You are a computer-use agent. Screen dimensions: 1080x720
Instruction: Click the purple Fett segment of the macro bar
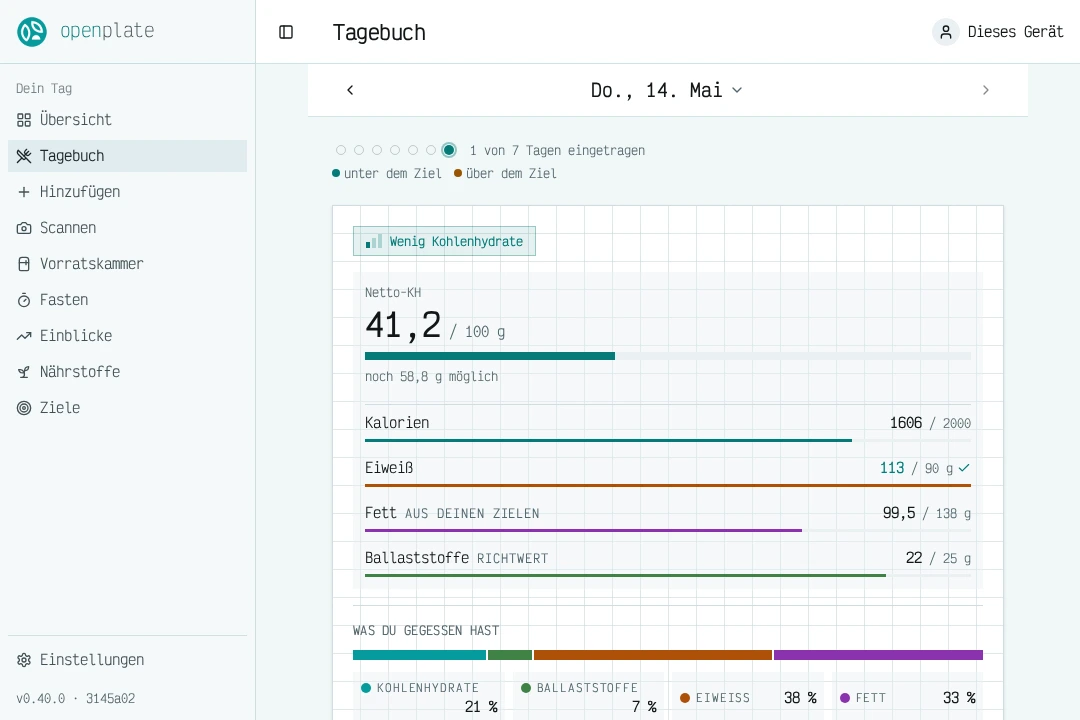click(878, 655)
